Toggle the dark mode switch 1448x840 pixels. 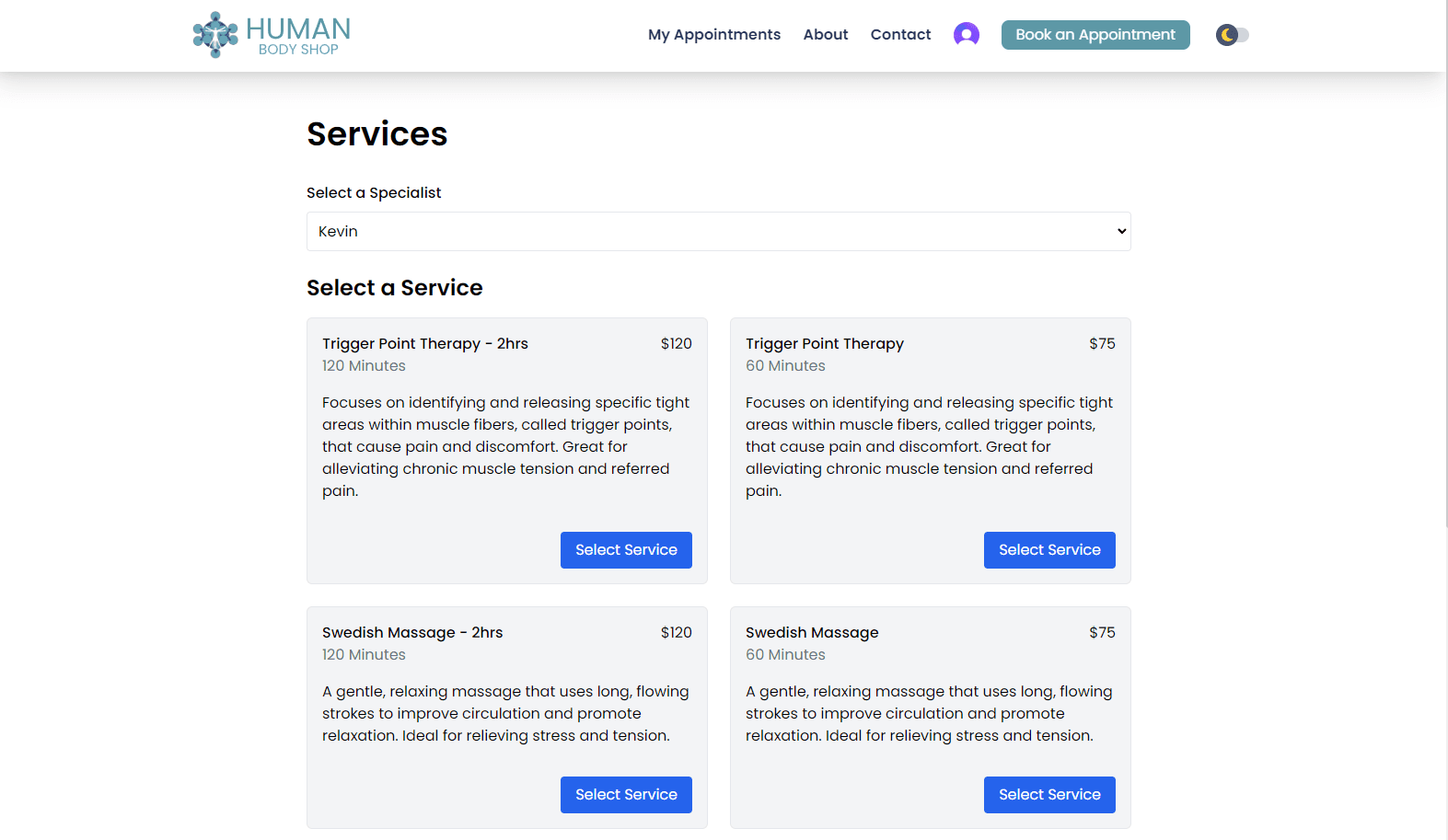pyautogui.click(x=1232, y=35)
